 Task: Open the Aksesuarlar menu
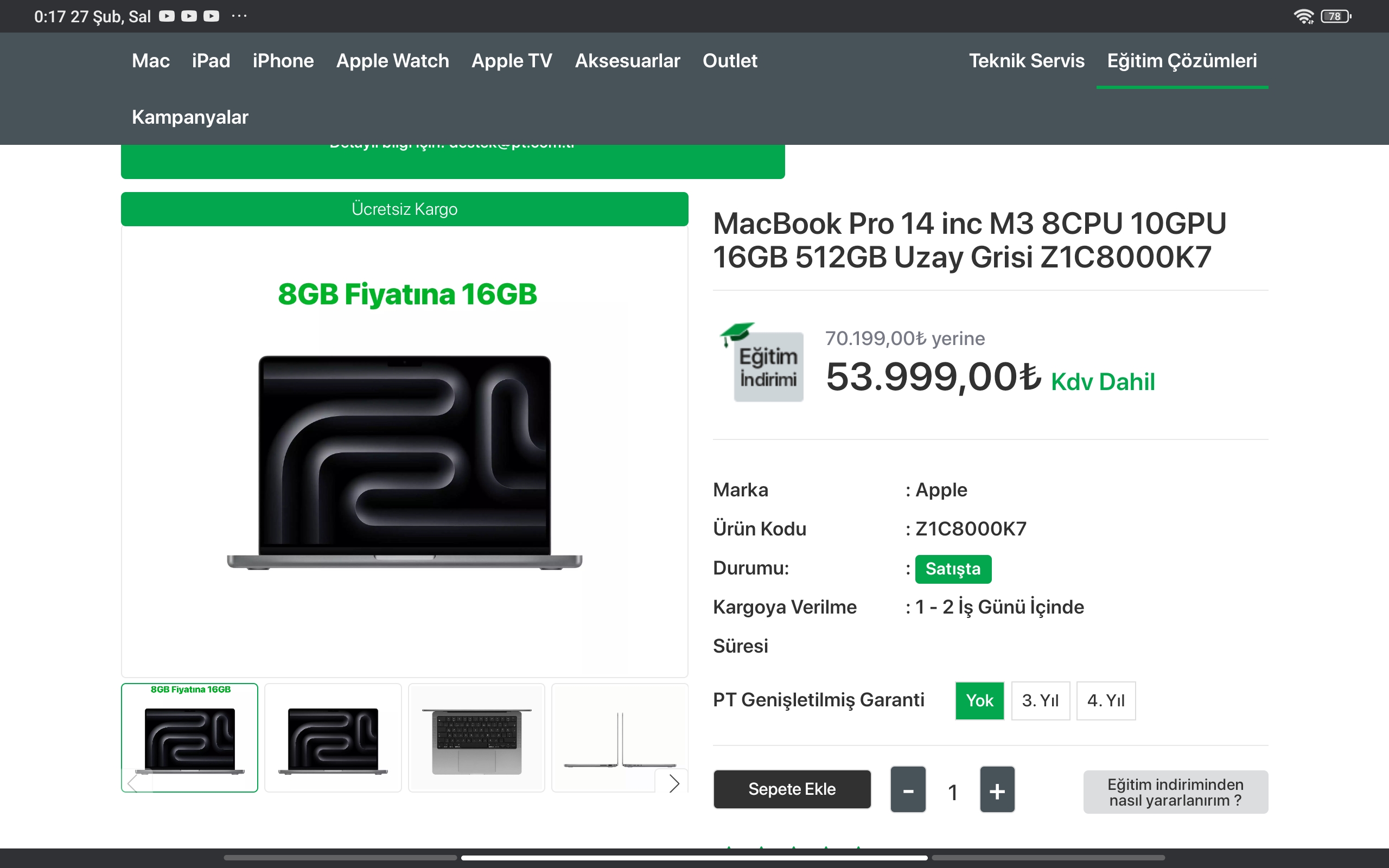(x=627, y=61)
